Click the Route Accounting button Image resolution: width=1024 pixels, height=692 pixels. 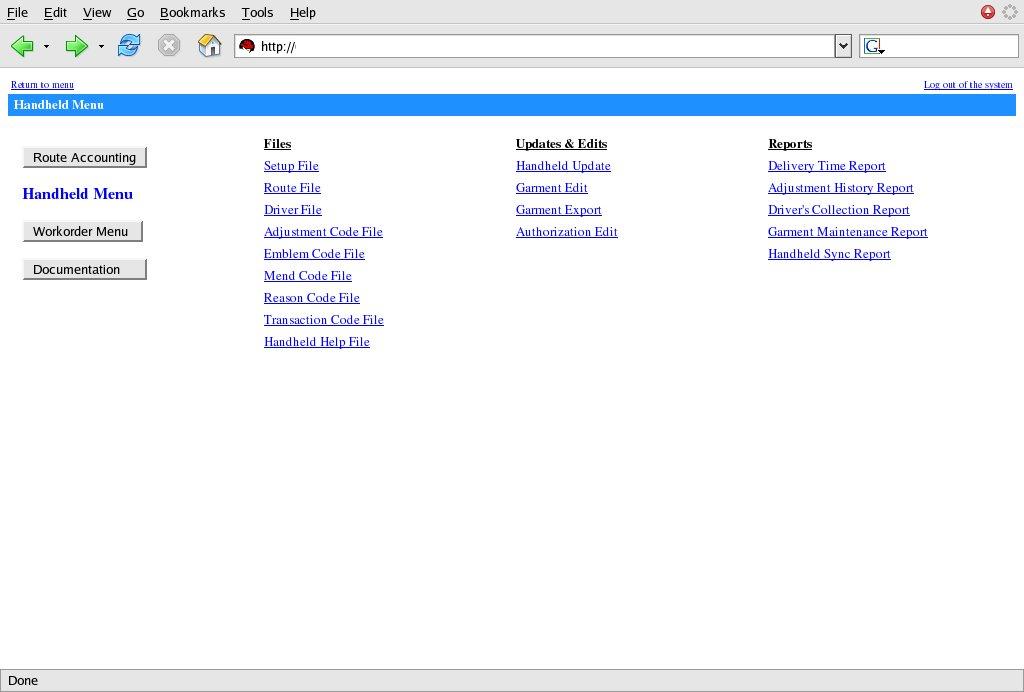85,157
